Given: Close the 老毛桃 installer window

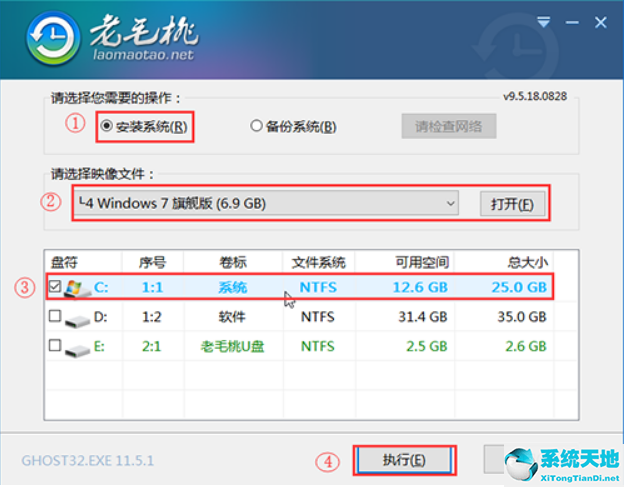Looking at the screenshot, I should tap(601, 22).
